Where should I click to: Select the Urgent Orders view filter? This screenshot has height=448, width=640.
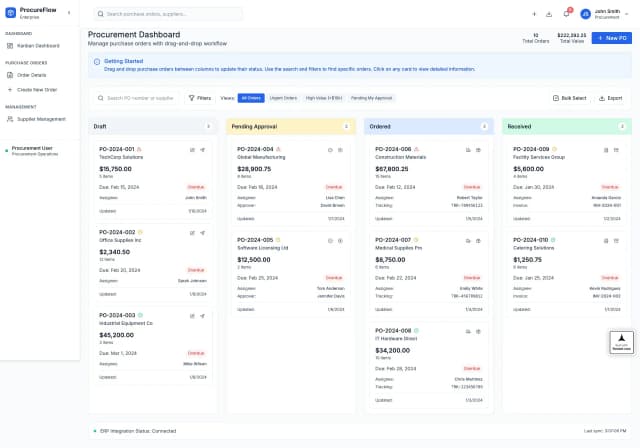283,98
